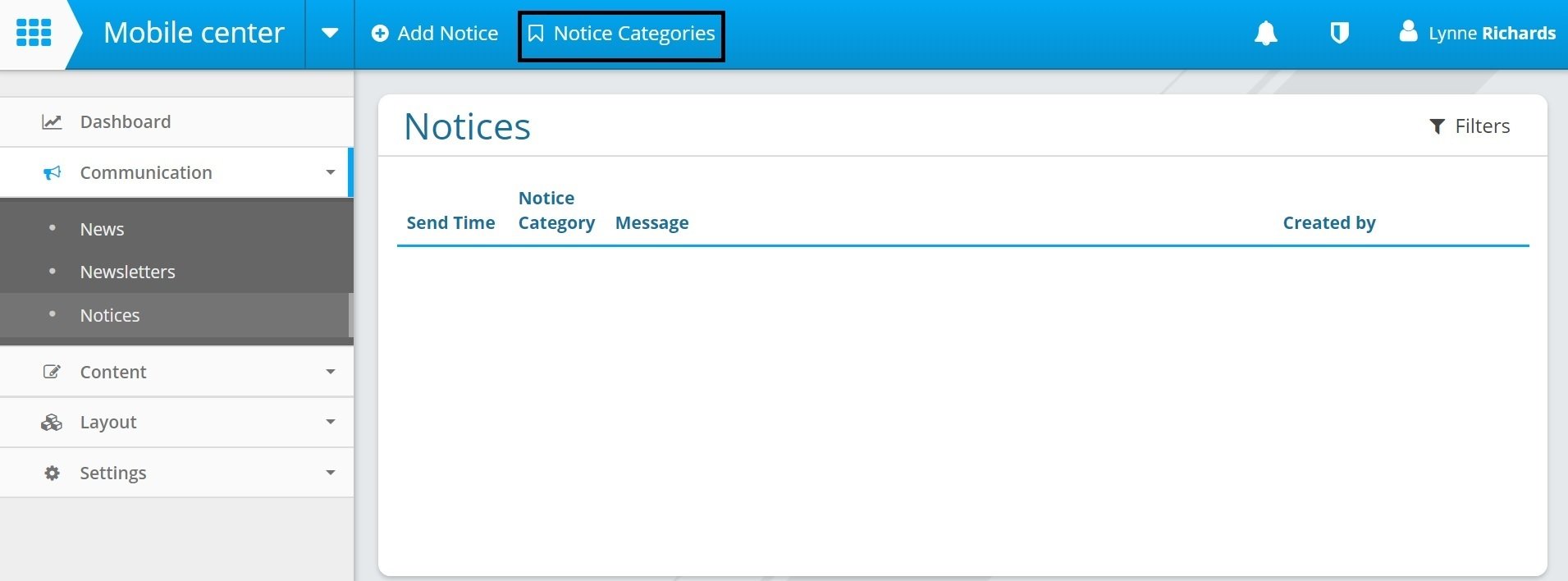
Task: Click the user profile icon
Action: click(1408, 31)
